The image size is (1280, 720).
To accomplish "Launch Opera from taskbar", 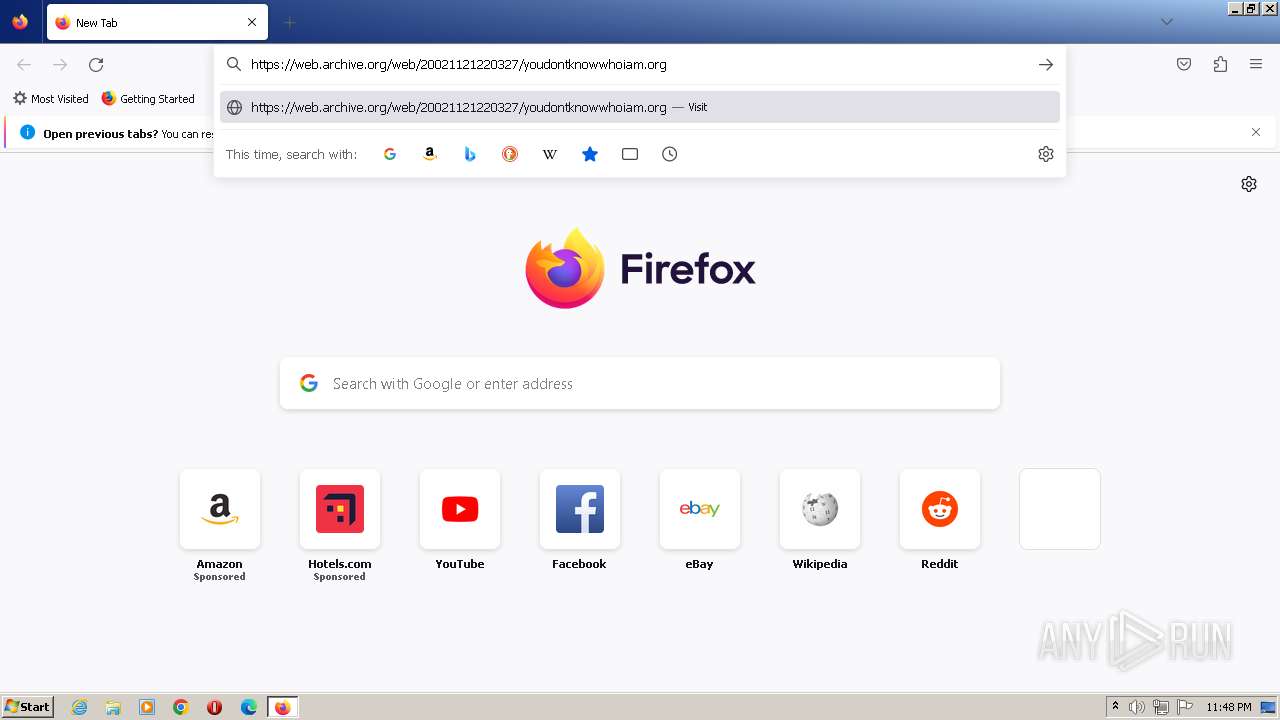I will (214, 707).
